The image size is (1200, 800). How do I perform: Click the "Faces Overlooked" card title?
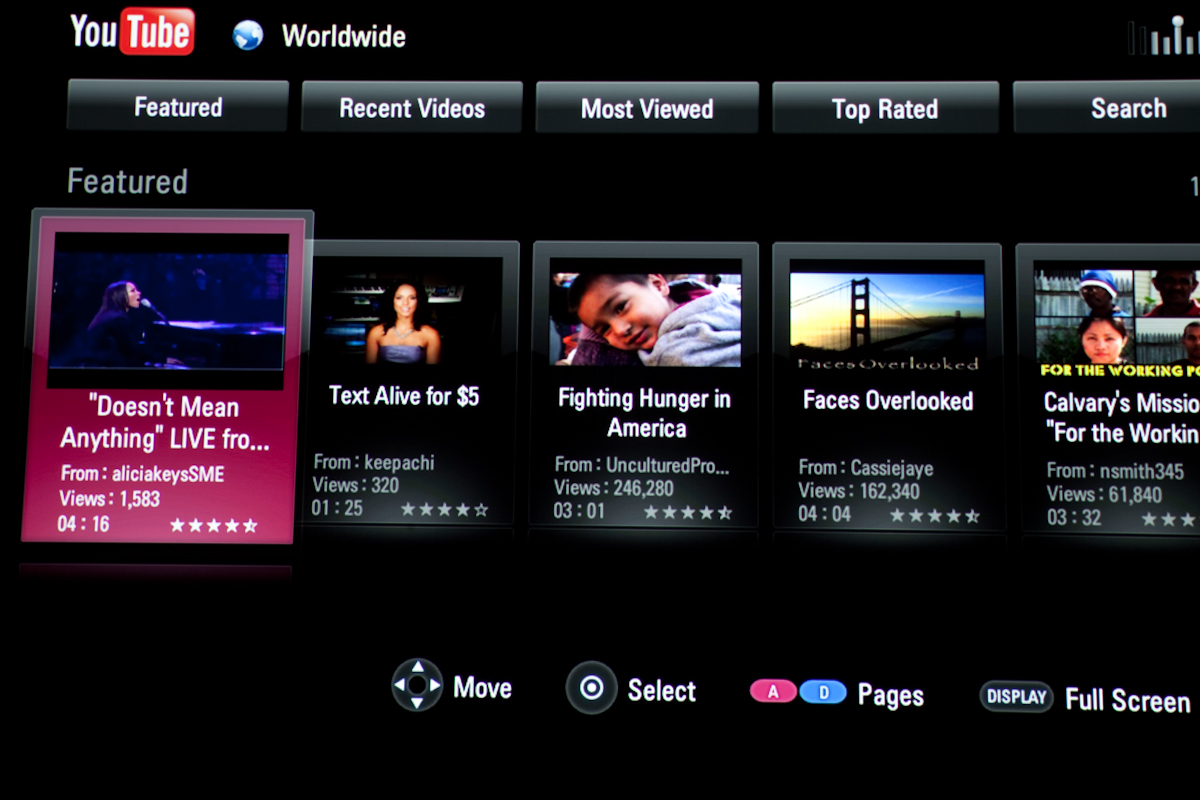tap(888, 401)
